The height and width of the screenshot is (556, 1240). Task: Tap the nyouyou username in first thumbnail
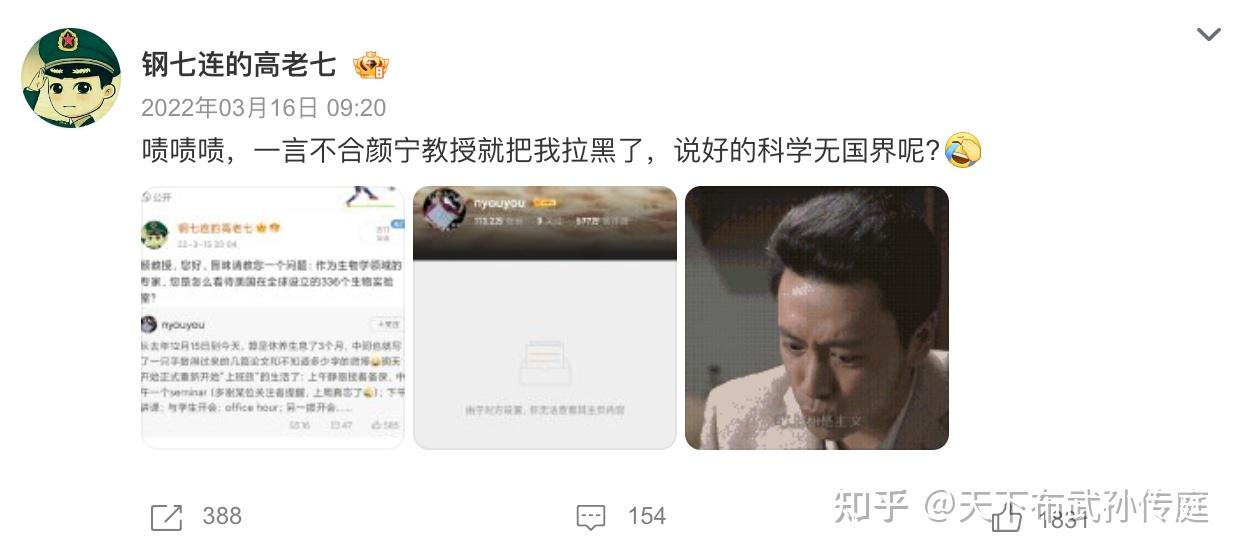coord(183,325)
